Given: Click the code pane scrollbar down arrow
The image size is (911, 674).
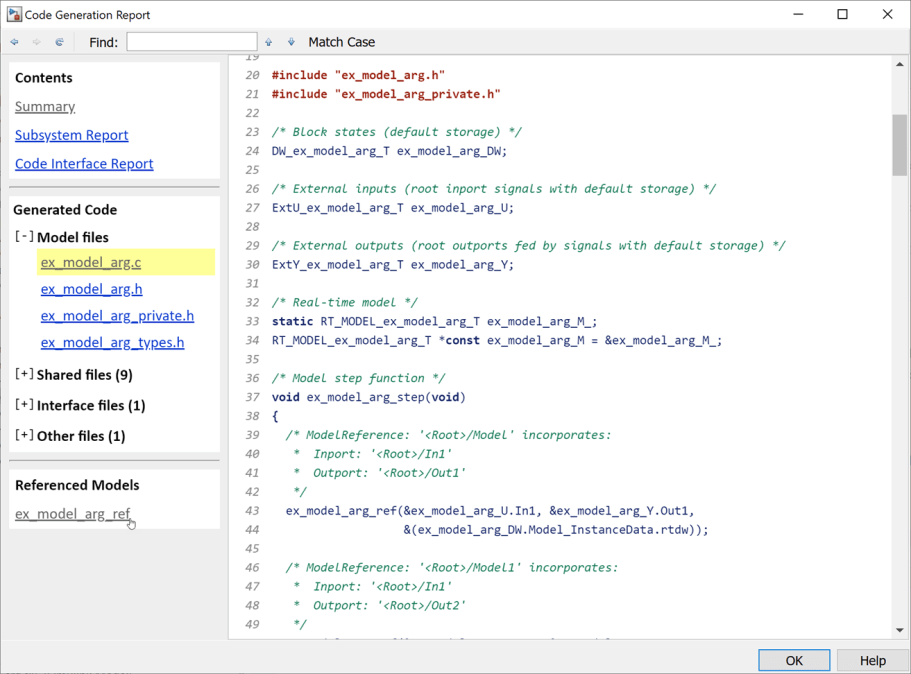Looking at the screenshot, I should point(900,630).
